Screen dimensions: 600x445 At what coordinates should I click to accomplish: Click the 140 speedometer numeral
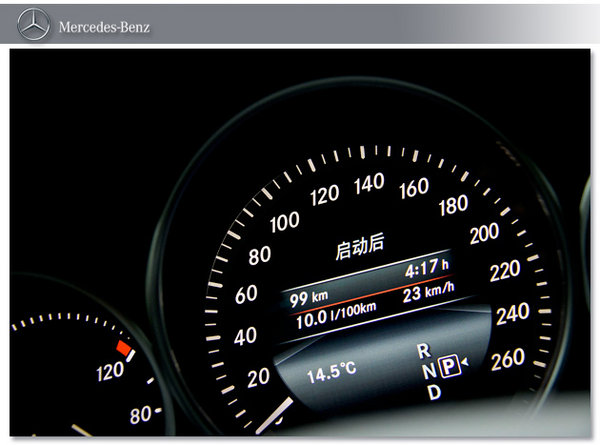(369, 183)
